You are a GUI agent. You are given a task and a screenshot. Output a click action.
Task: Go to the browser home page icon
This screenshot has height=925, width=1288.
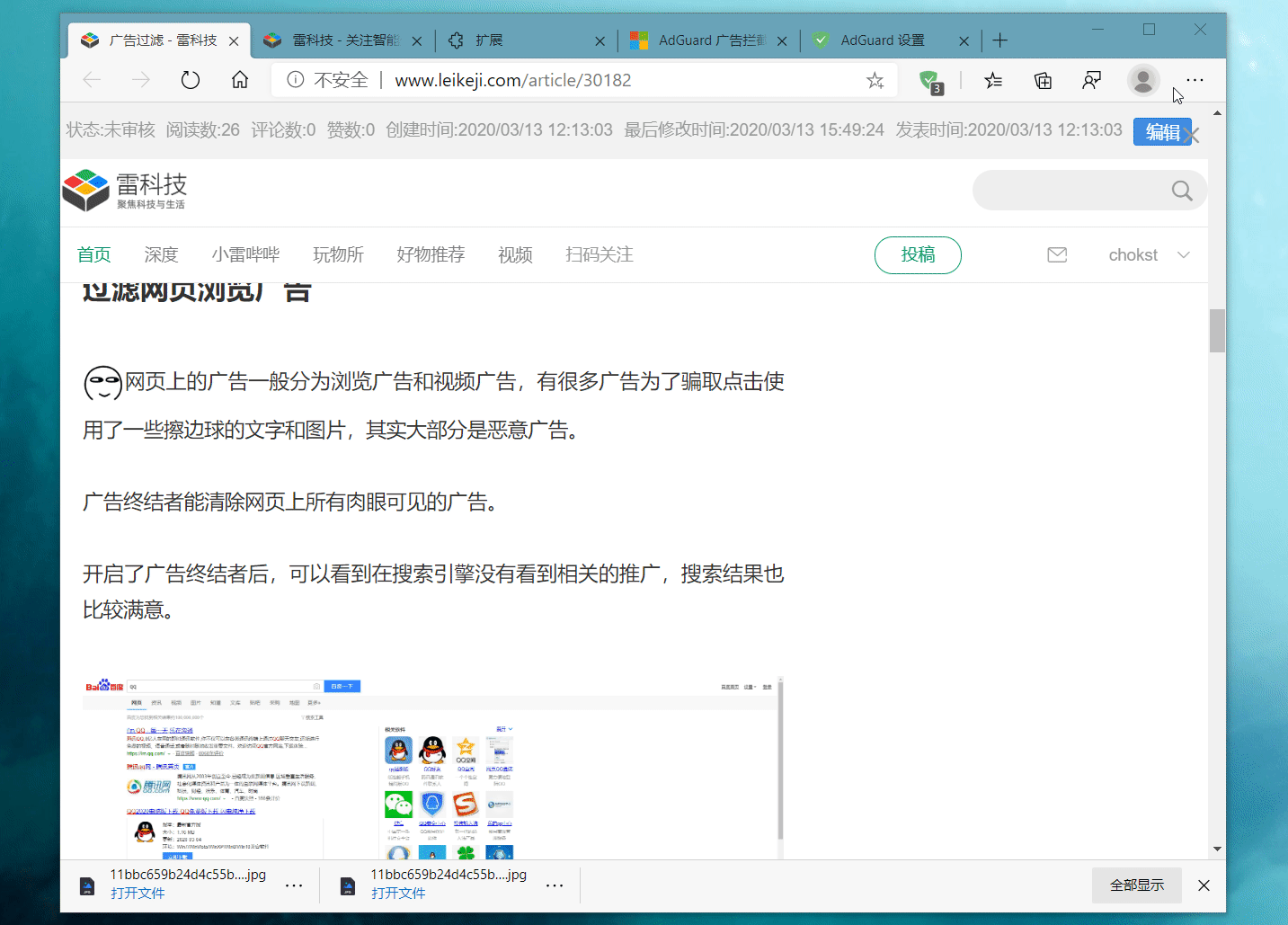pos(240,80)
